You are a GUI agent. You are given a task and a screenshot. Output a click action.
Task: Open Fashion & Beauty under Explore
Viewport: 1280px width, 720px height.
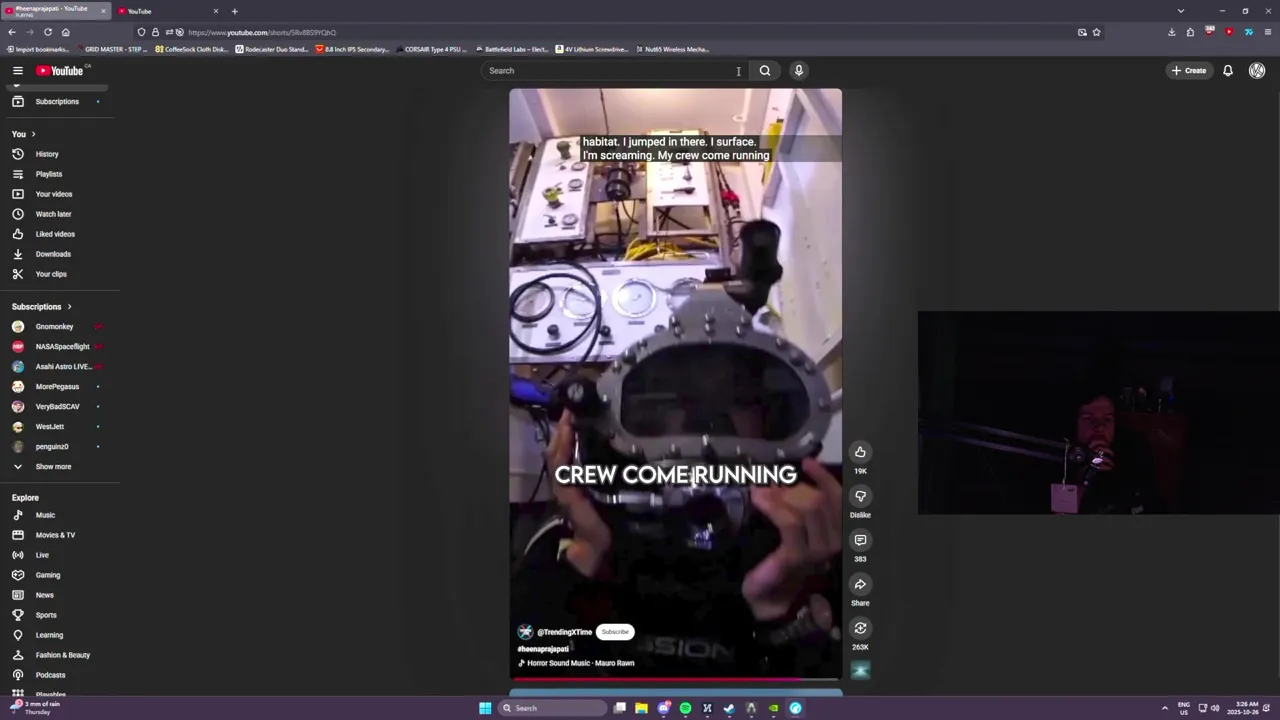click(60, 655)
